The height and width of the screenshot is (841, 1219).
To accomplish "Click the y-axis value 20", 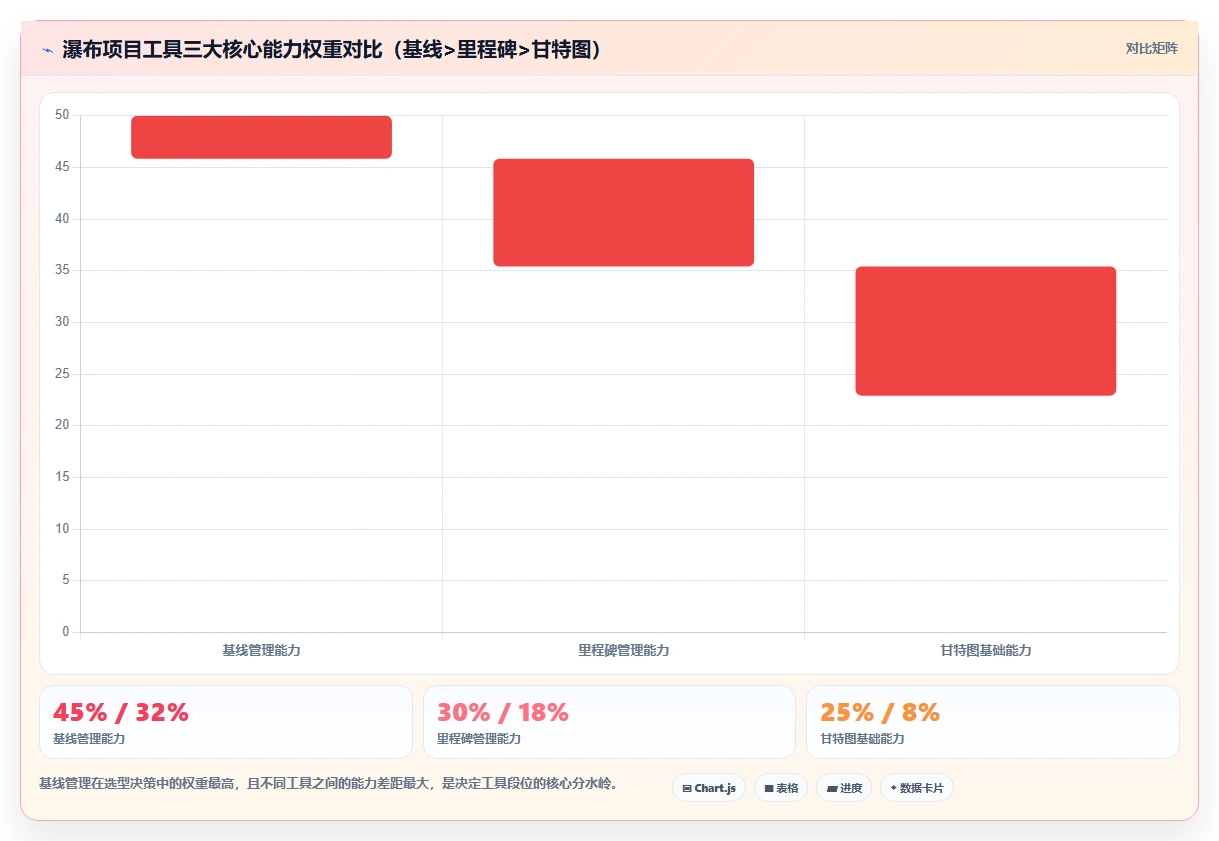I will pyautogui.click(x=62, y=425).
